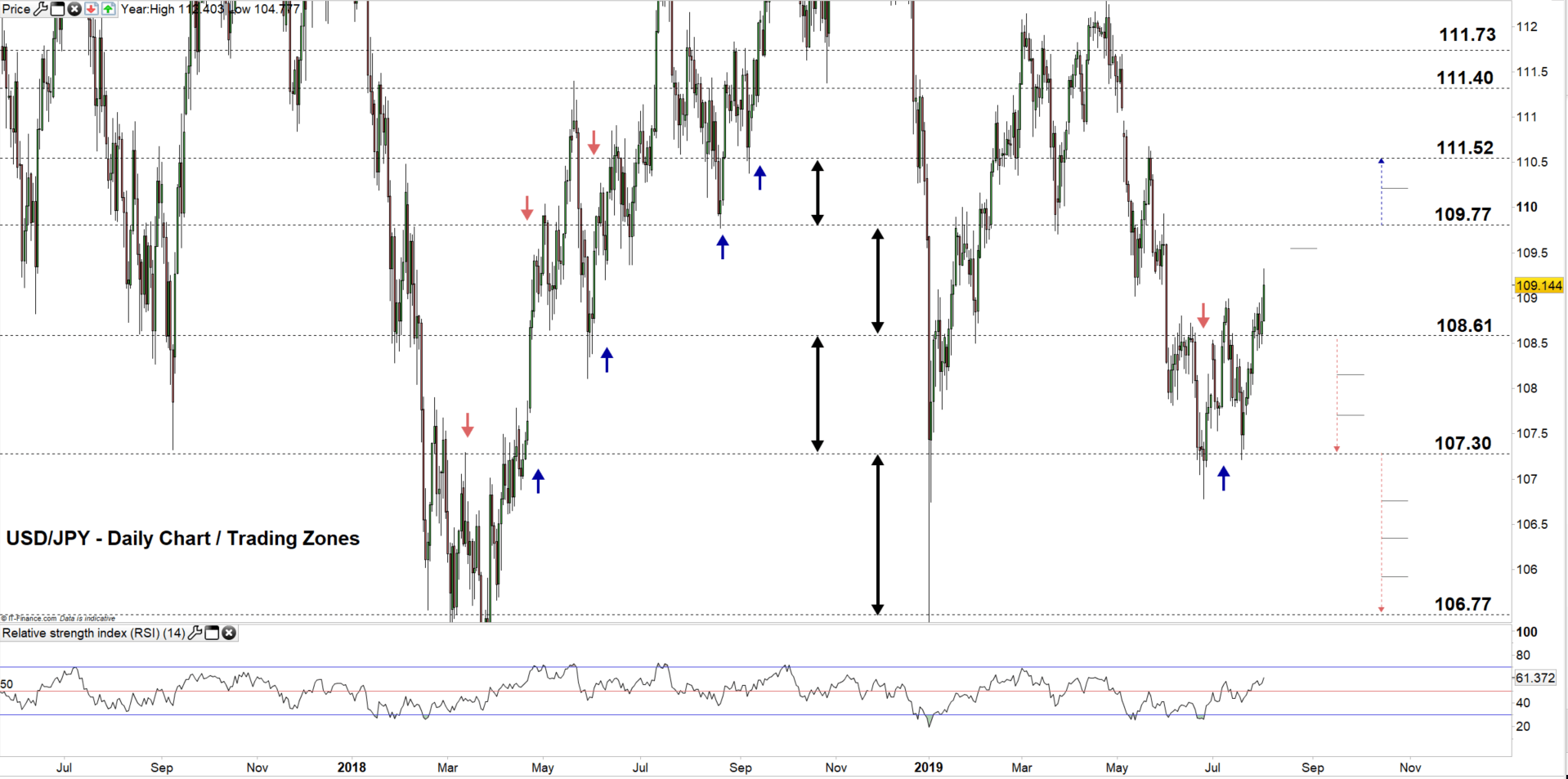
Task: Click the USD/JPY - Daily Chart / Trading Zones title
Action: pyautogui.click(x=183, y=539)
